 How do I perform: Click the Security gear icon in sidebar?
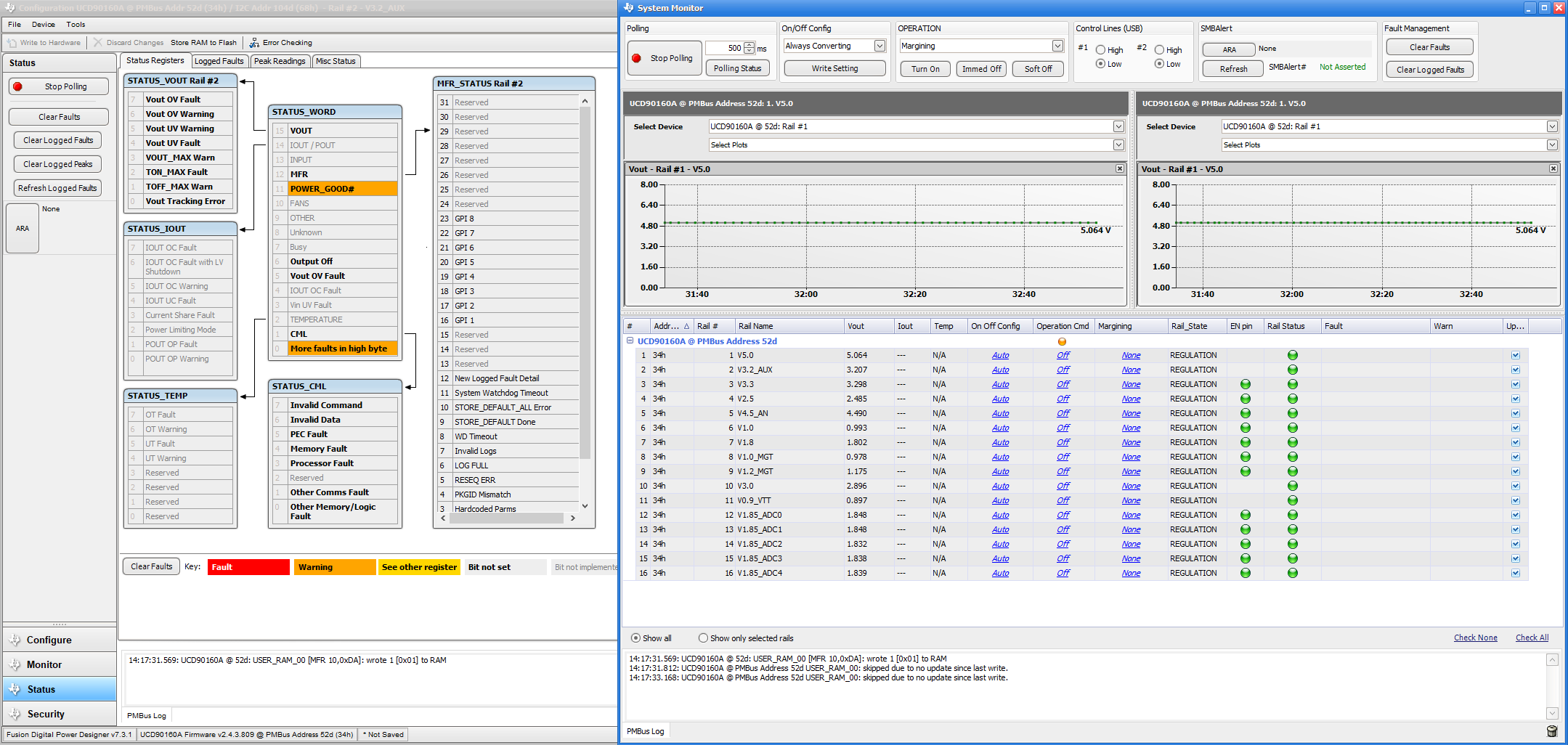coord(15,714)
